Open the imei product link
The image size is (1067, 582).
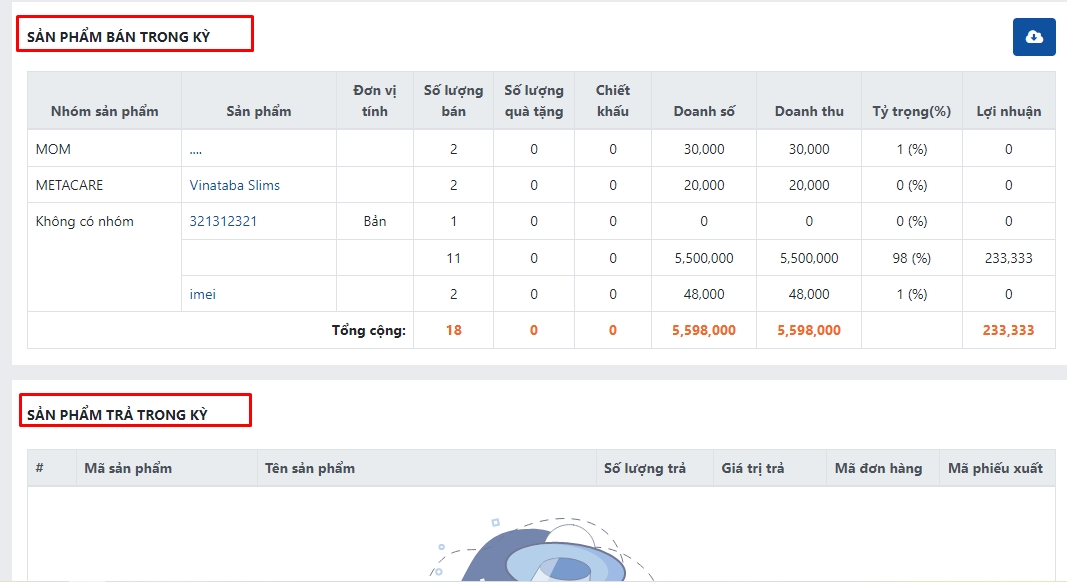coord(203,294)
